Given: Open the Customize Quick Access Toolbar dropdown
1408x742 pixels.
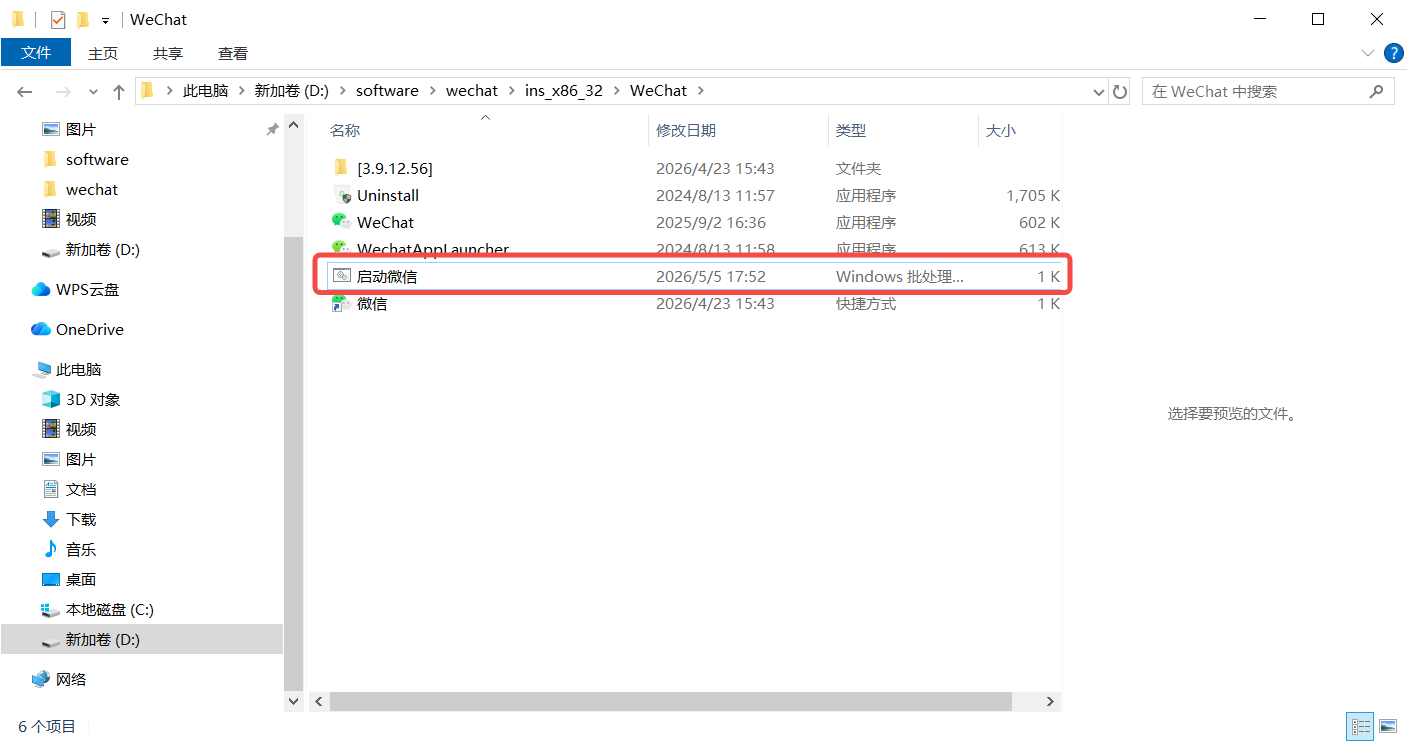Looking at the screenshot, I should [x=105, y=20].
